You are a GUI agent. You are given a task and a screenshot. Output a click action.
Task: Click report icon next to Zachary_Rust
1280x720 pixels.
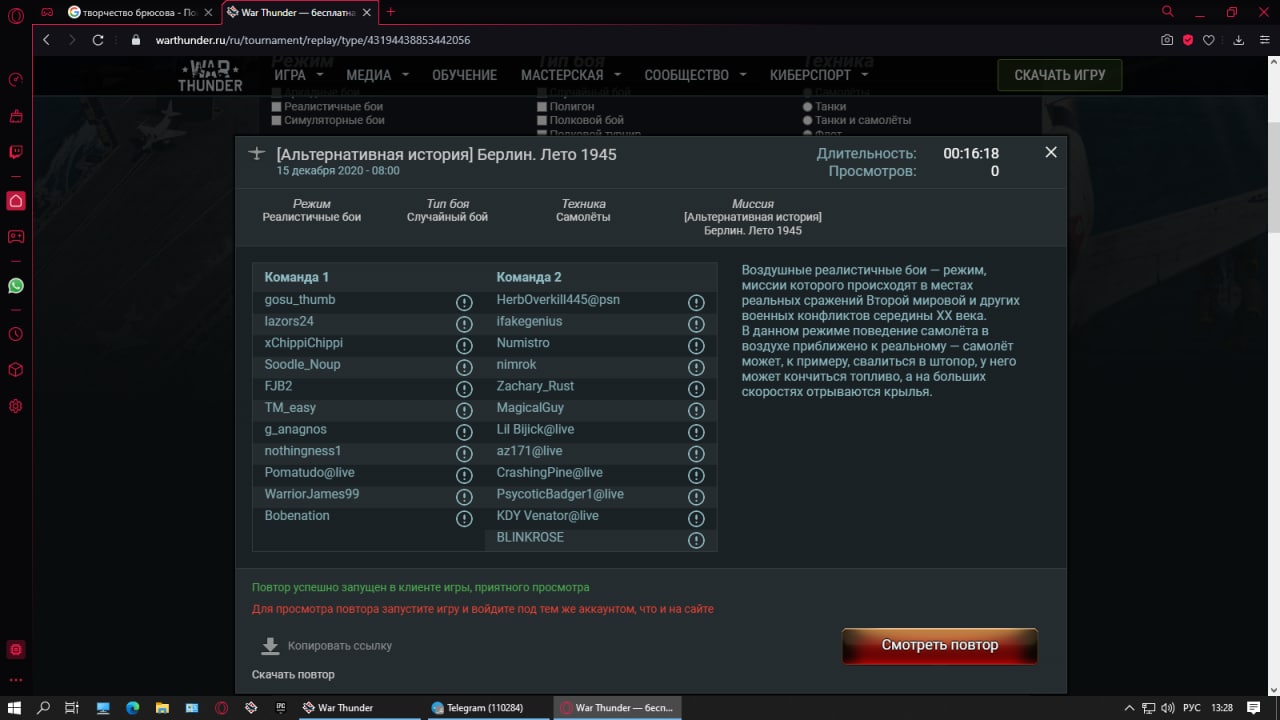(697, 389)
